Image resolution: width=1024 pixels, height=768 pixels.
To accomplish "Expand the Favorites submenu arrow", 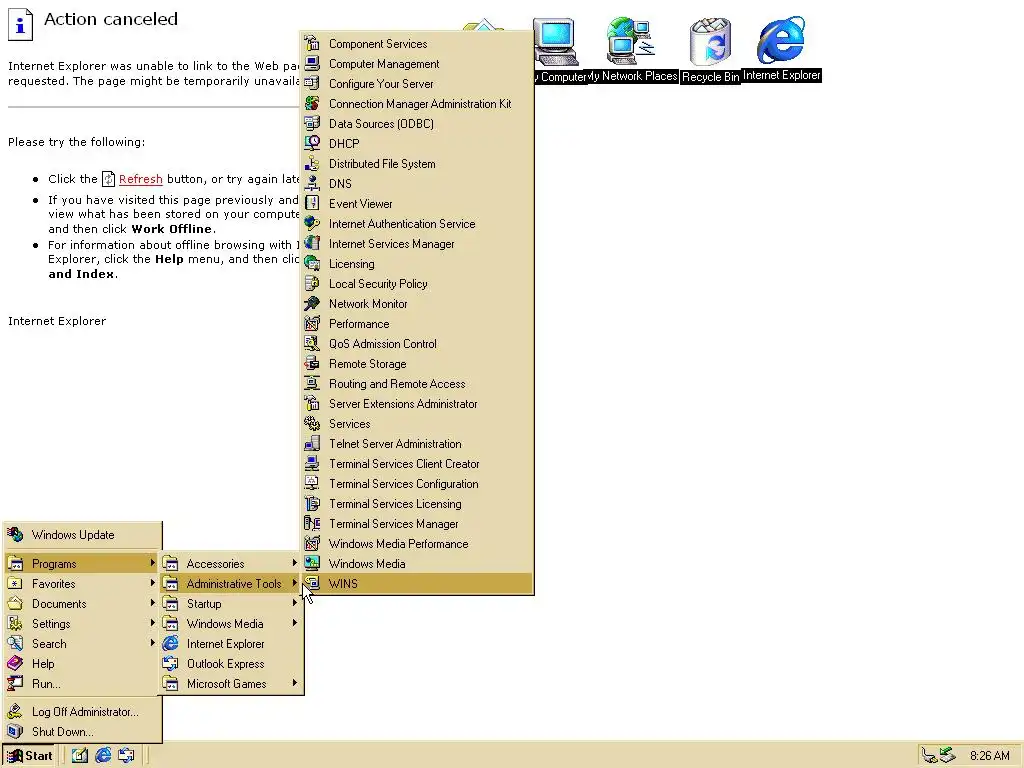I will click(152, 583).
